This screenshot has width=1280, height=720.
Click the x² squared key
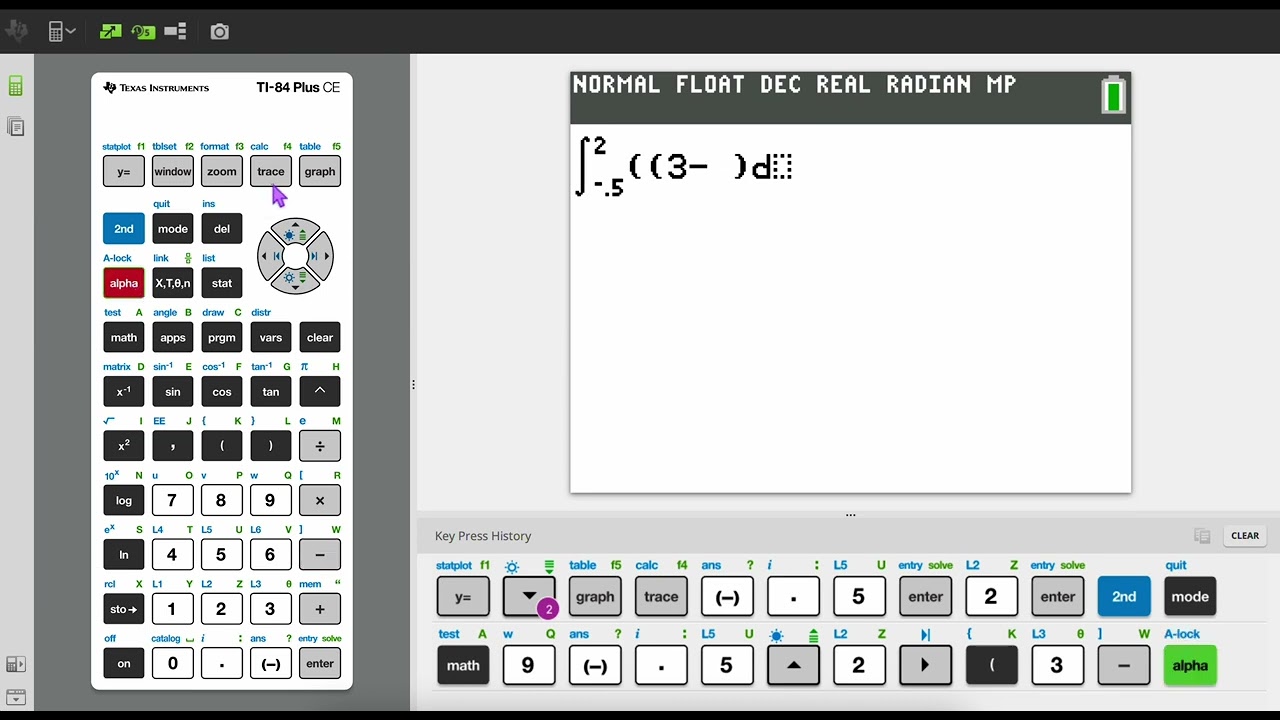(124, 446)
